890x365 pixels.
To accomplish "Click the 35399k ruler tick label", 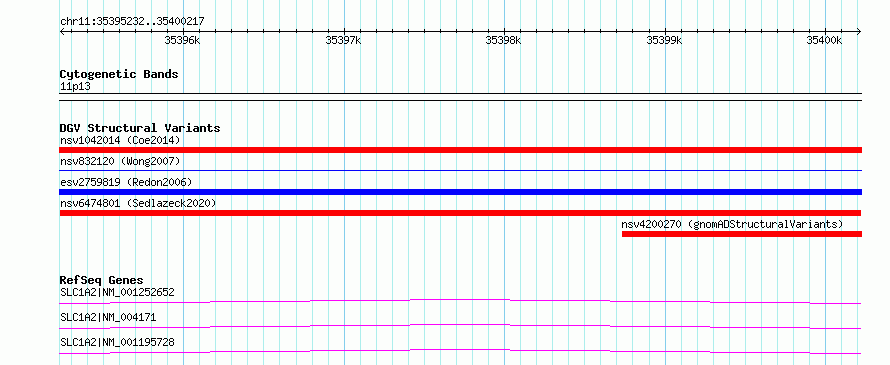I will [x=664, y=40].
